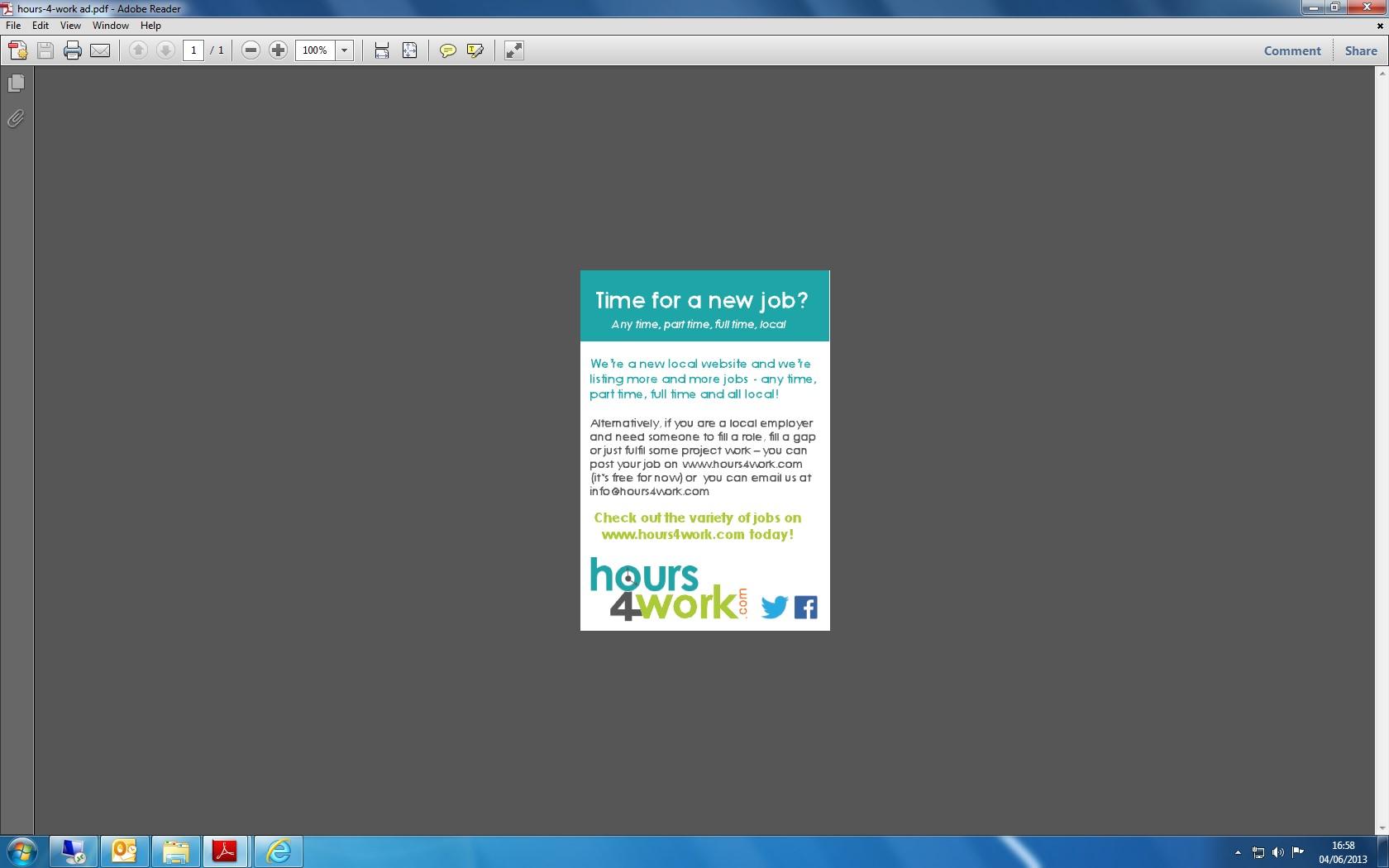Click the Facebook icon in ad
This screenshot has height=868, width=1389.
pyautogui.click(x=806, y=607)
